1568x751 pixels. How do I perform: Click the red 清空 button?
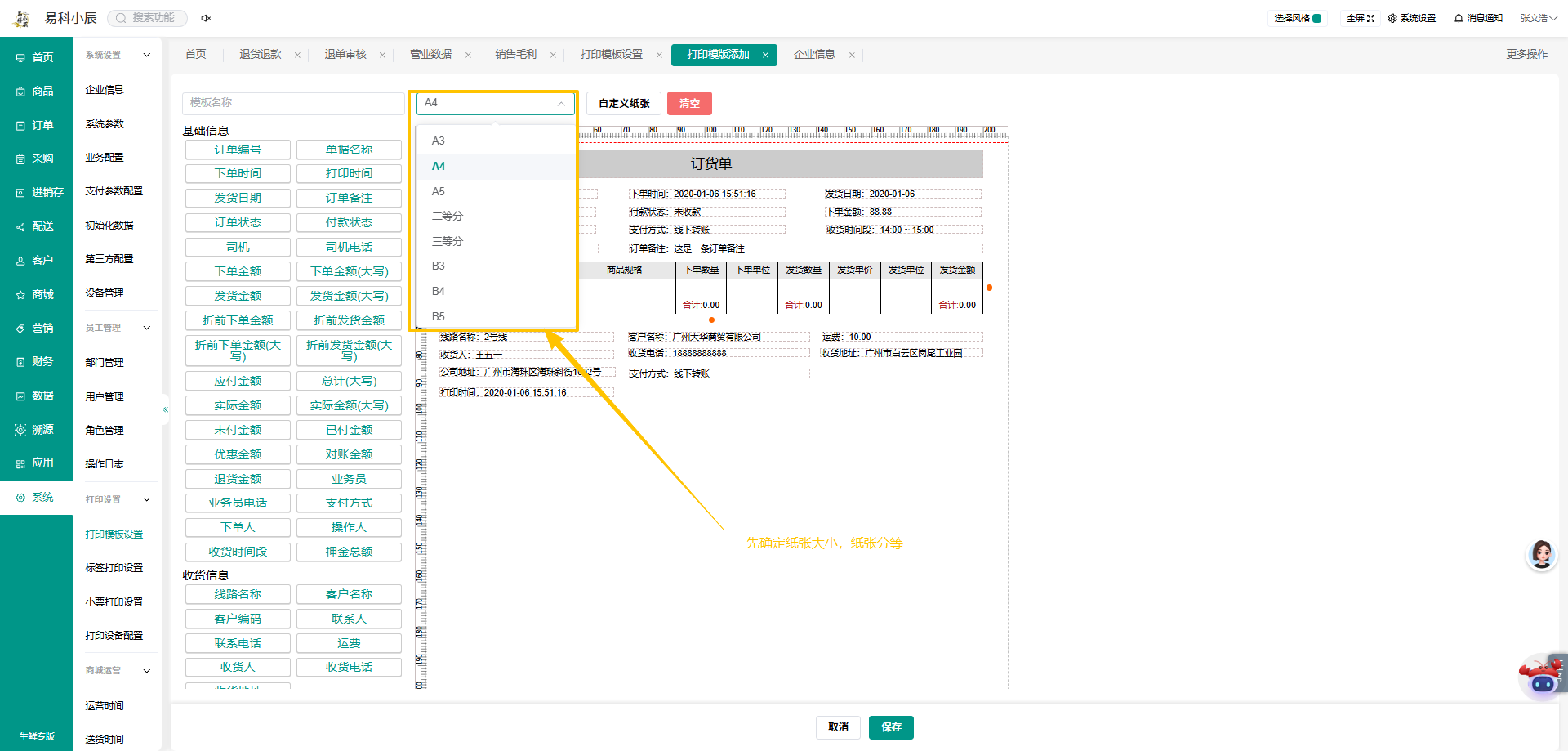click(689, 103)
